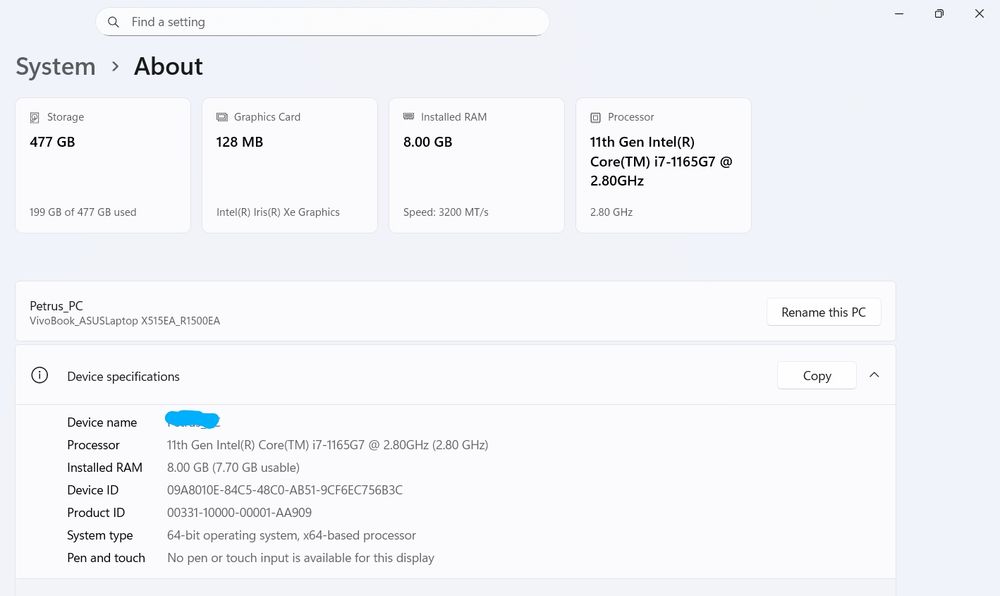Click '199 GB of 477 GB used' text
The width and height of the screenshot is (1000, 596).
coord(83,212)
